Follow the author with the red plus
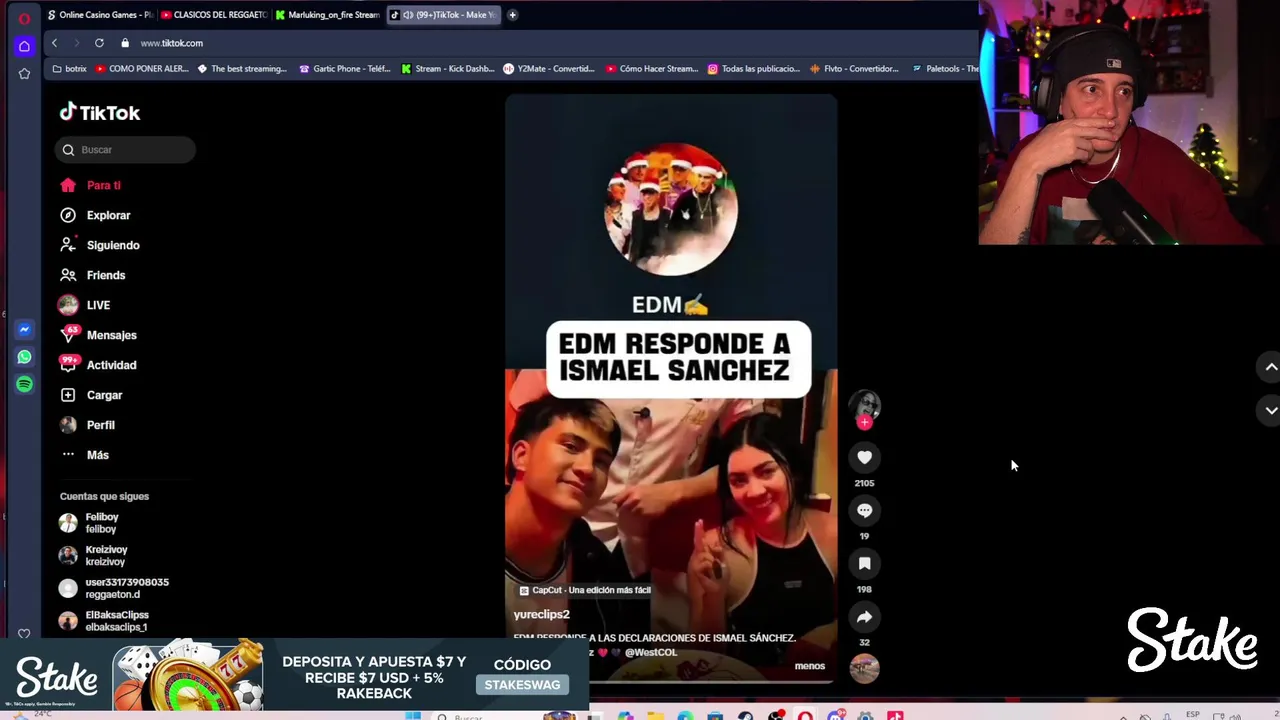 coord(864,423)
